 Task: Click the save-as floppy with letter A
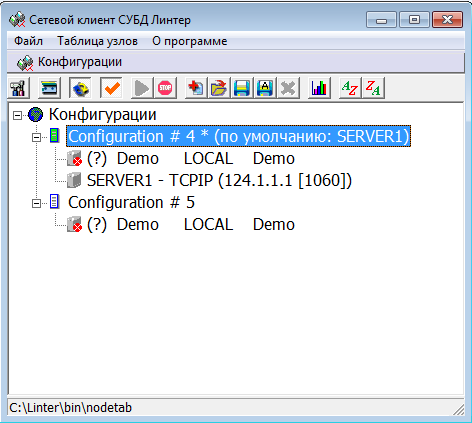(265, 88)
